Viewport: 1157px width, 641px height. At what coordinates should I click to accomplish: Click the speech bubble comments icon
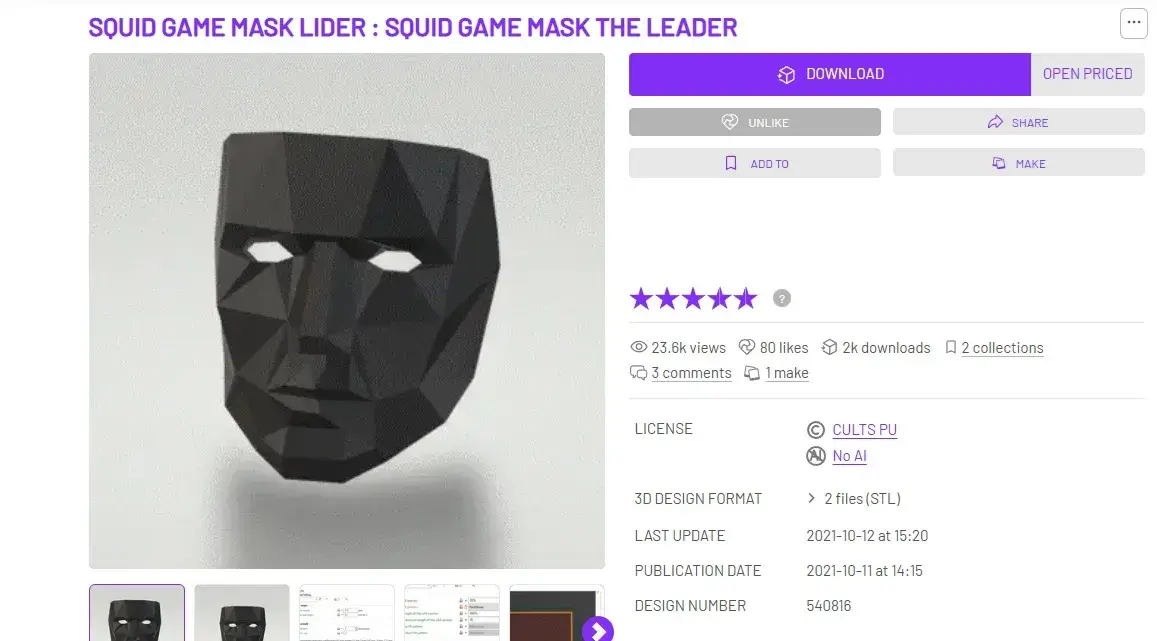click(x=638, y=373)
